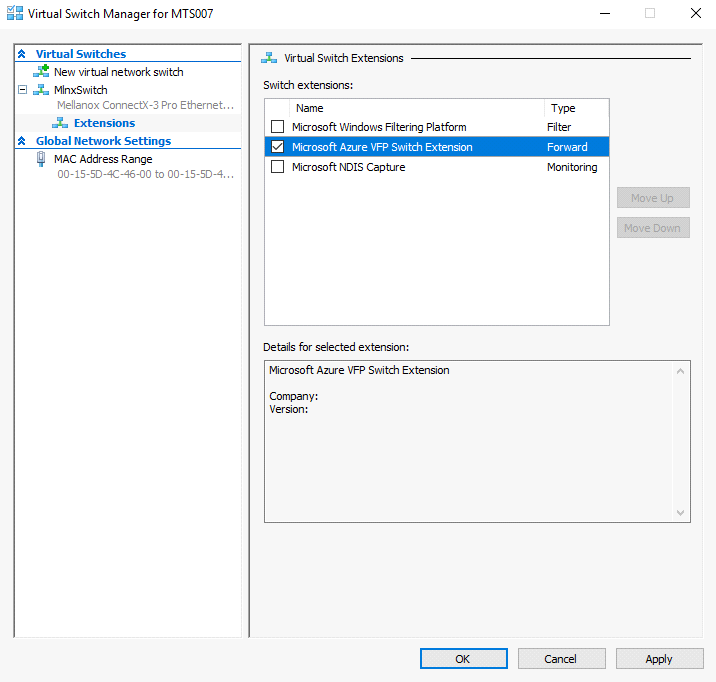Click the MAC Address Range icon
Image resolution: width=716 pixels, height=682 pixels.
[x=41, y=159]
